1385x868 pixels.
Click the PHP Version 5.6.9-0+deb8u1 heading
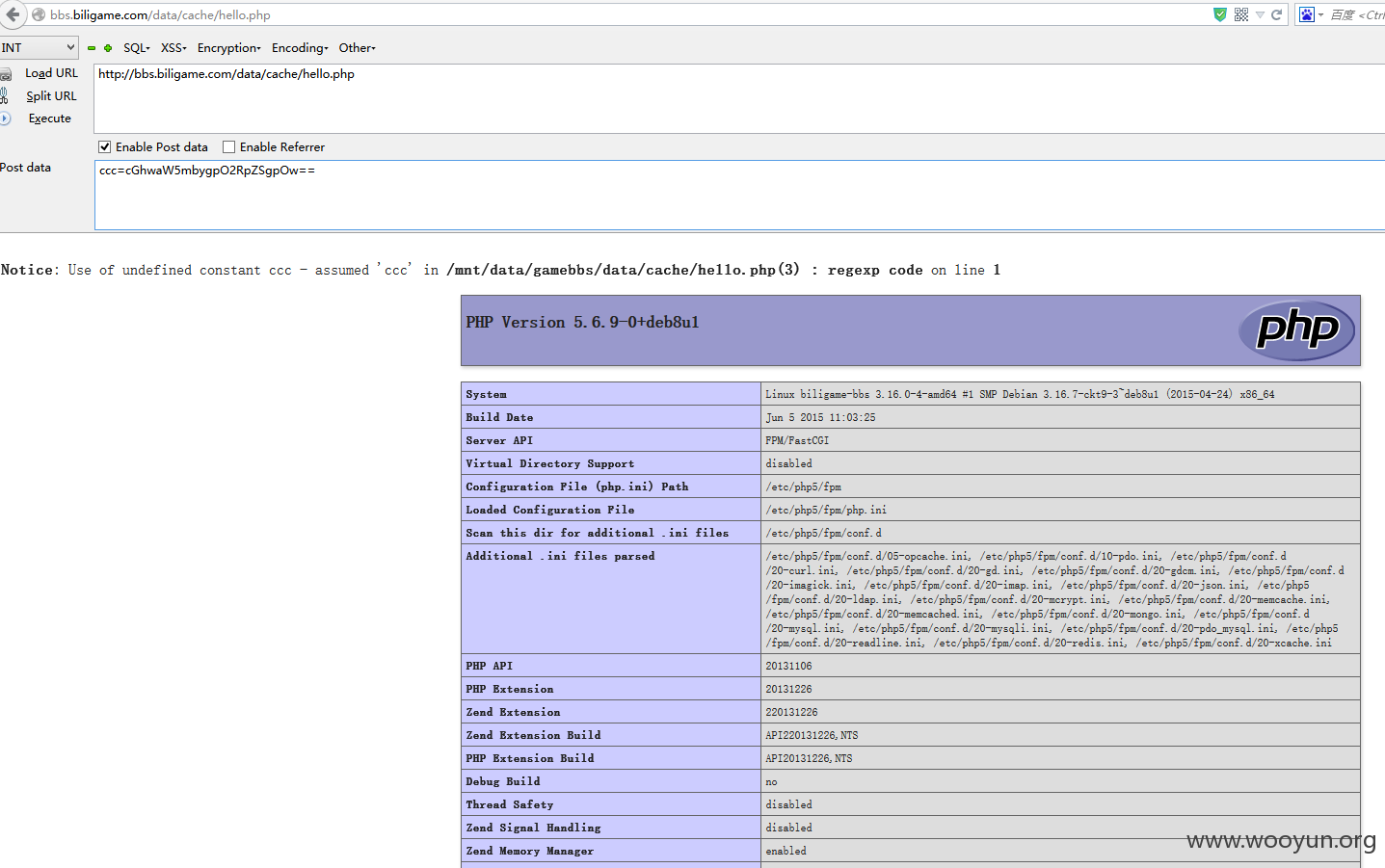582,323
